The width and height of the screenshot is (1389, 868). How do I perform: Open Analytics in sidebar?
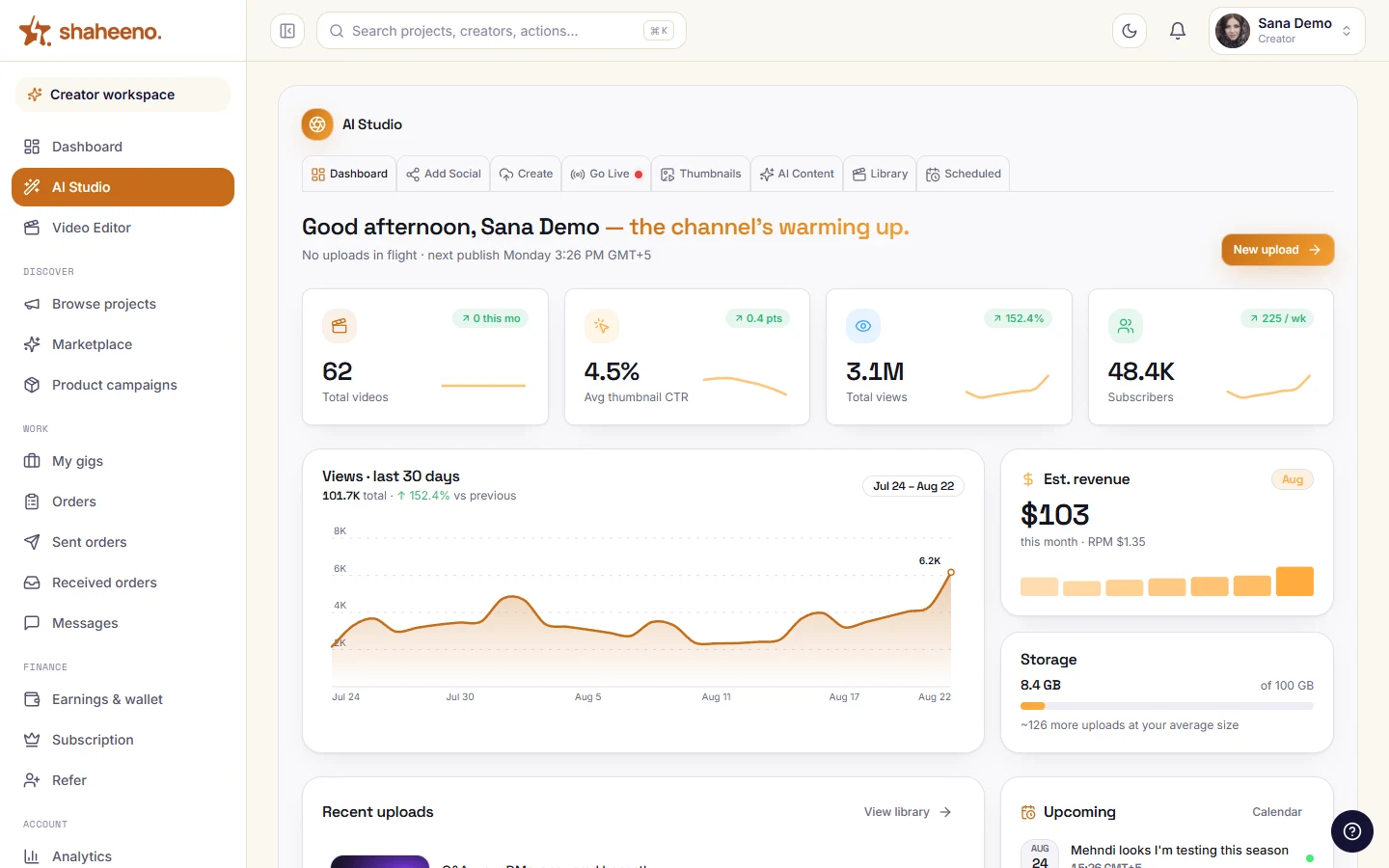click(123, 856)
